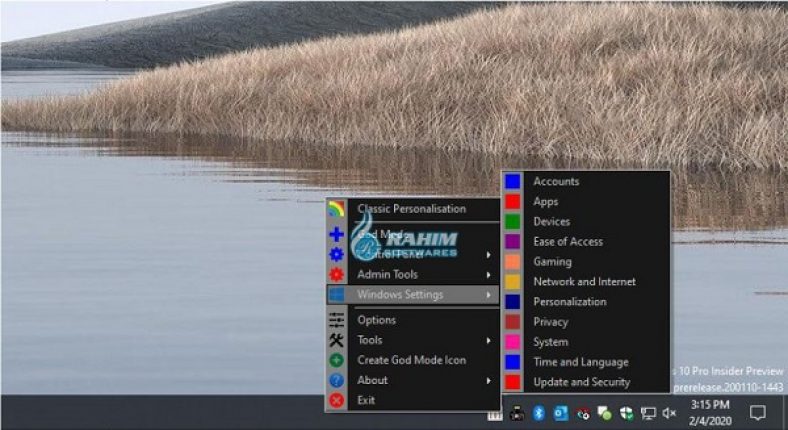Open Update and Security settings

pyautogui.click(x=586, y=382)
